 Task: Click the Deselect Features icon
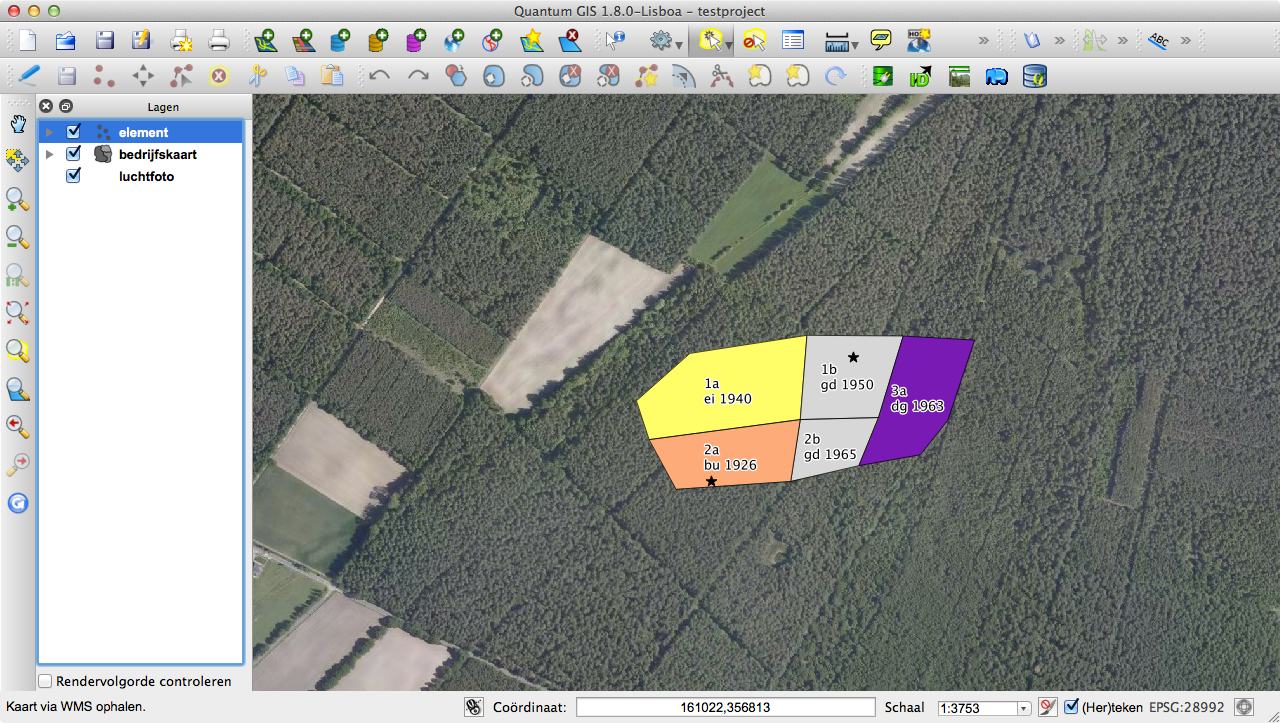755,41
